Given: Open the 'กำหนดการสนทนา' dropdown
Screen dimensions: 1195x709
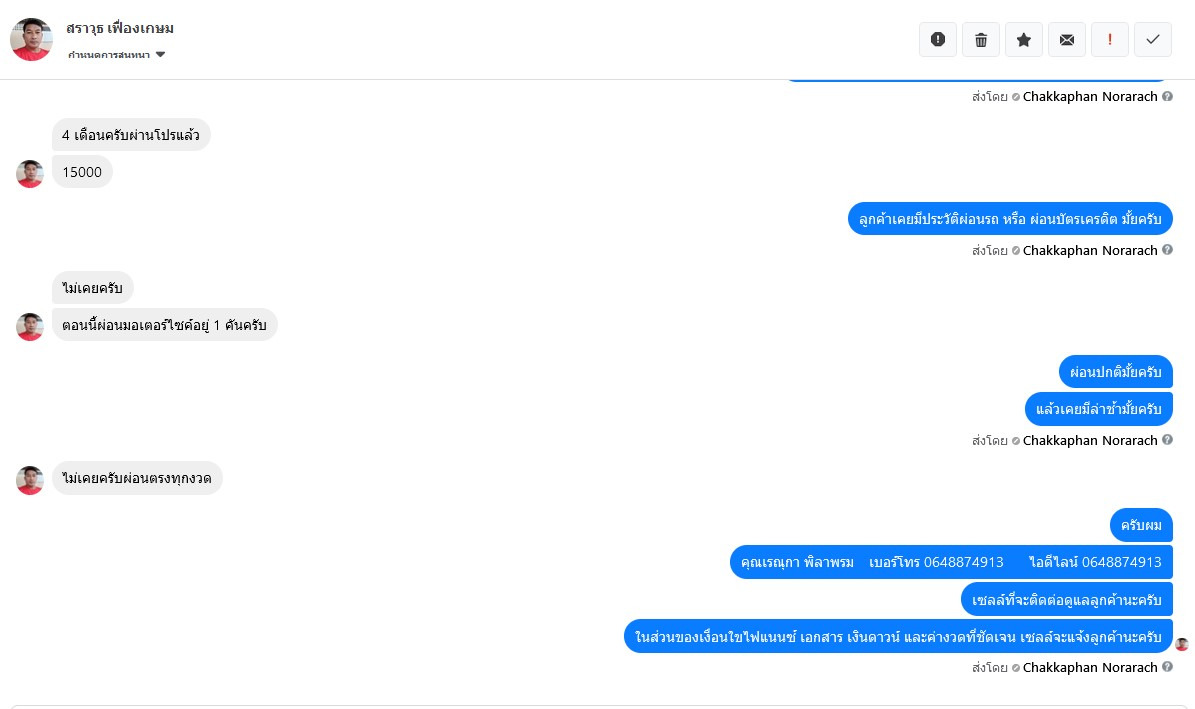Looking at the screenshot, I should pos(116,55).
